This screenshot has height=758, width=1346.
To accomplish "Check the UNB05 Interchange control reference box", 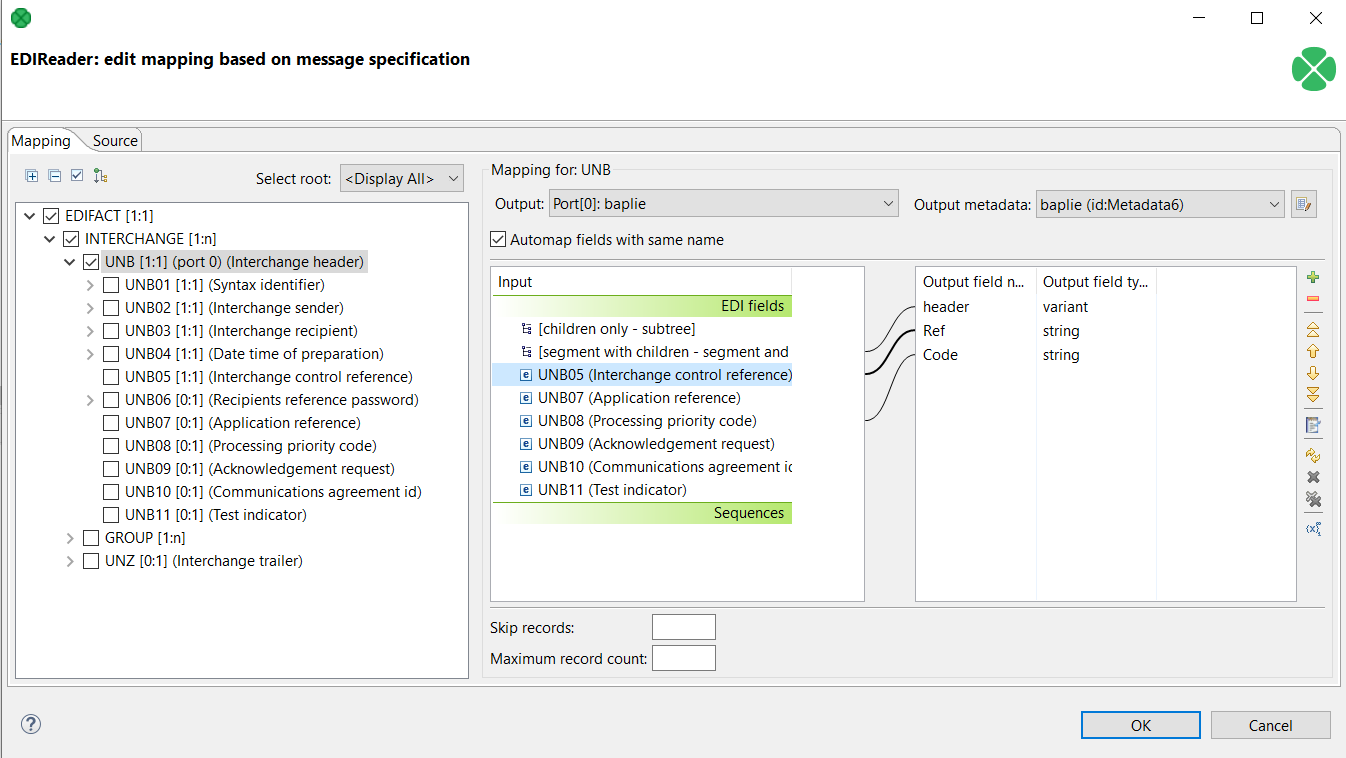I will click(x=111, y=377).
